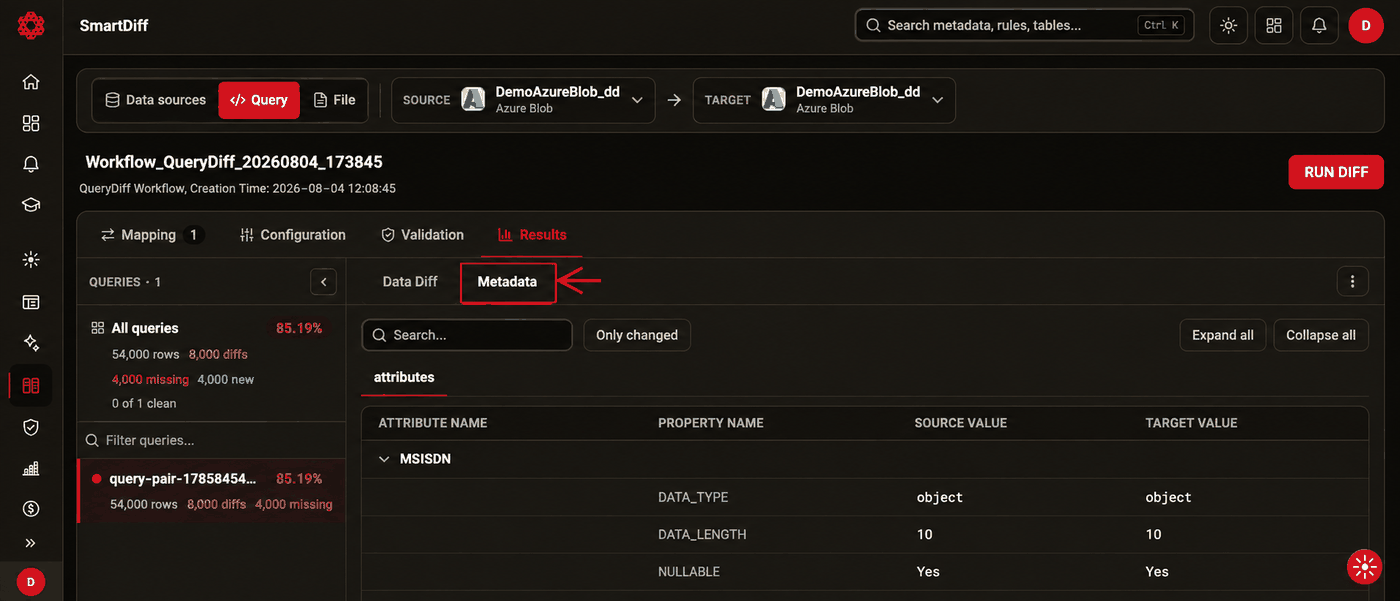Click the Expand all button
This screenshot has width=1400, height=601.
(1223, 335)
